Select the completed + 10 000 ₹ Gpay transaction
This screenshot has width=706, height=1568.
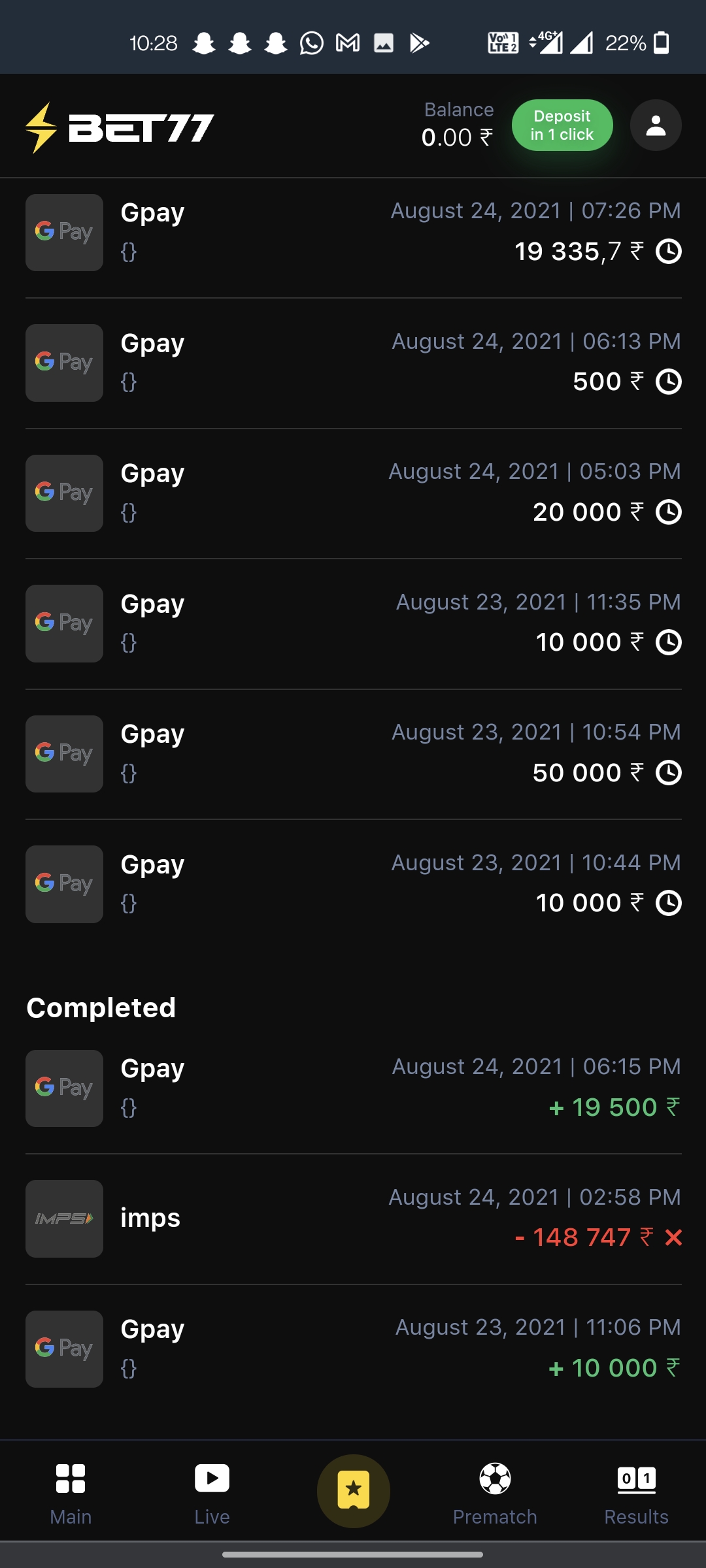353,1348
